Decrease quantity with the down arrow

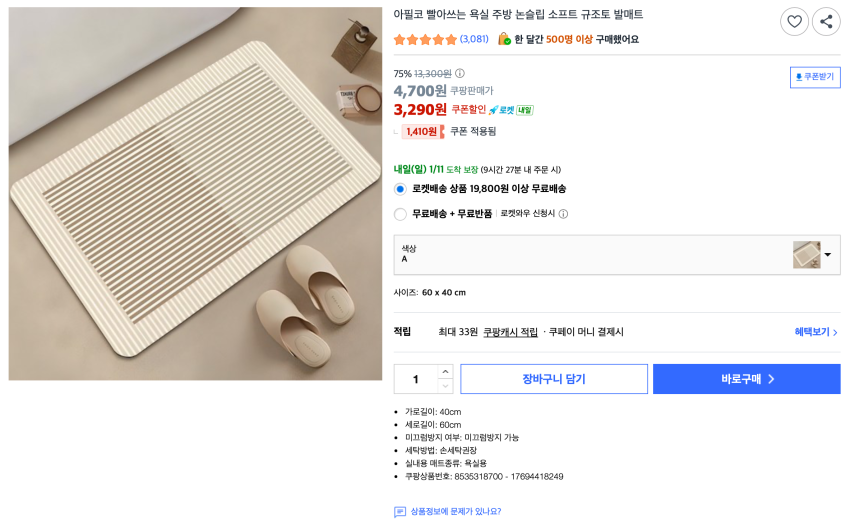445,386
